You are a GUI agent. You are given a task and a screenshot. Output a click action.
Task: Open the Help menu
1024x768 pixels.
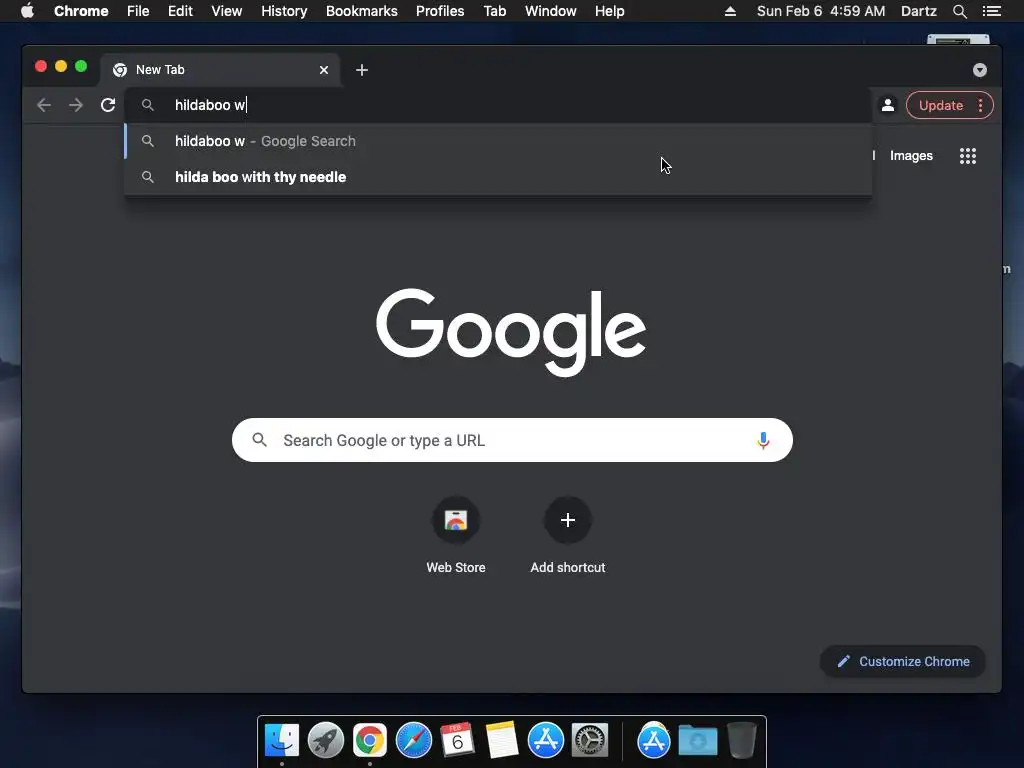[x=609, y=11]
